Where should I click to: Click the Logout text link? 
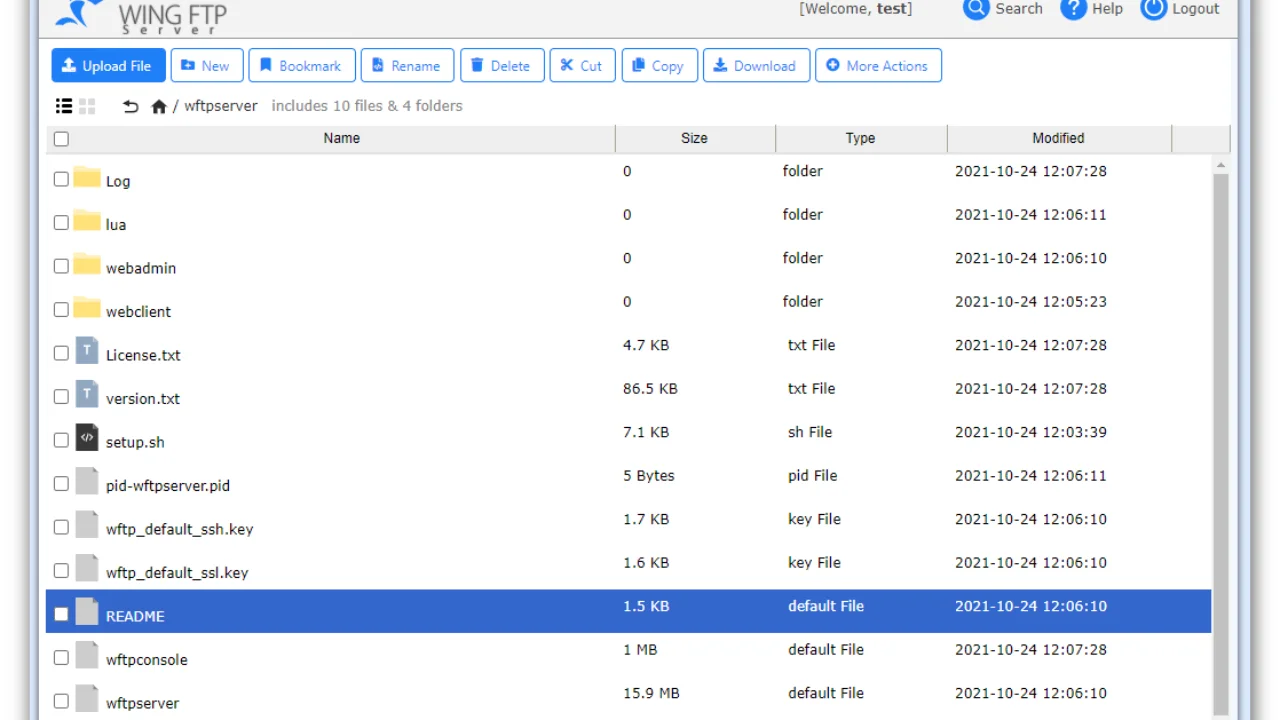(x=1196, y=8)
